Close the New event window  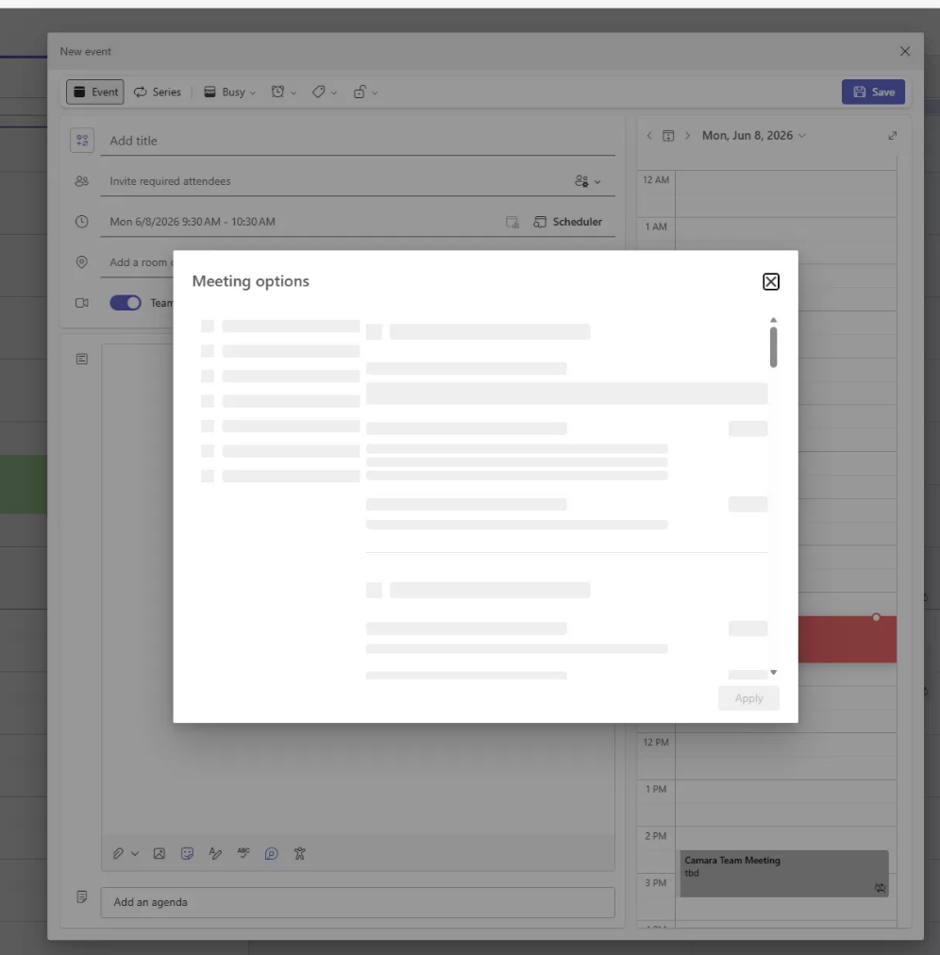[x=905, y=51]
